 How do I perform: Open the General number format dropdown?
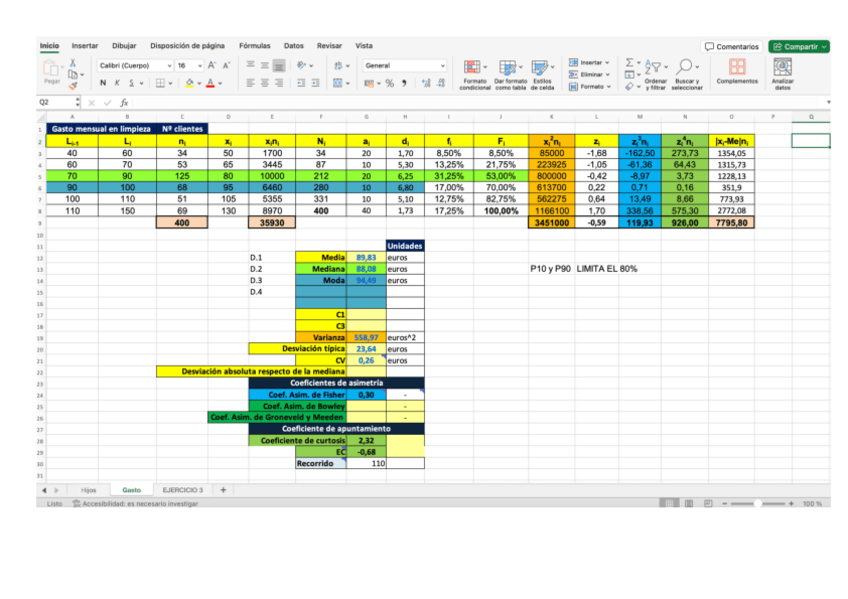[x=443, y=65]
